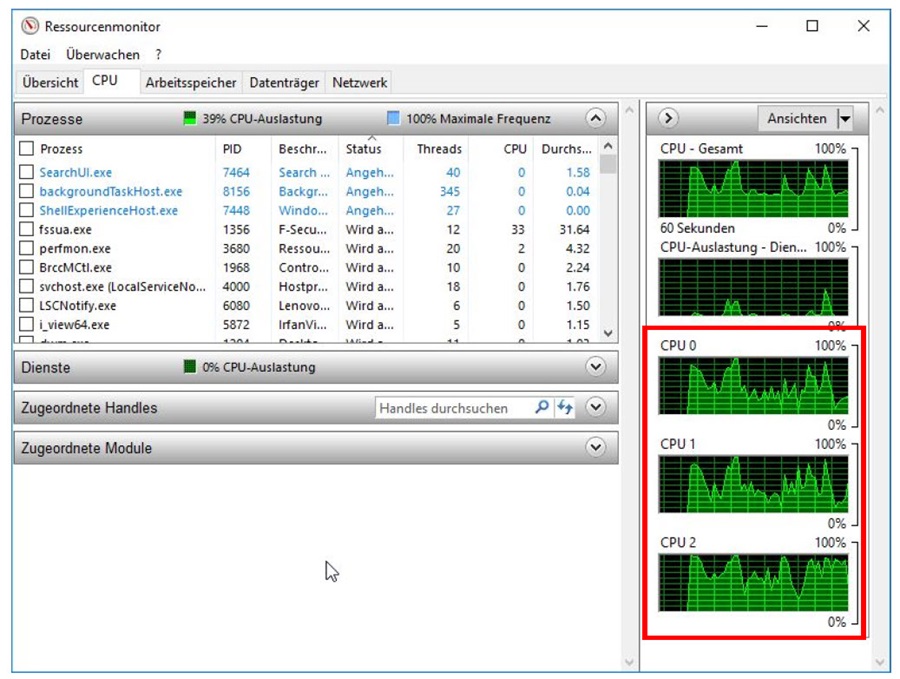
Task: Tick the checkbox for fssua.exe
Action: [x=27, y=230]
